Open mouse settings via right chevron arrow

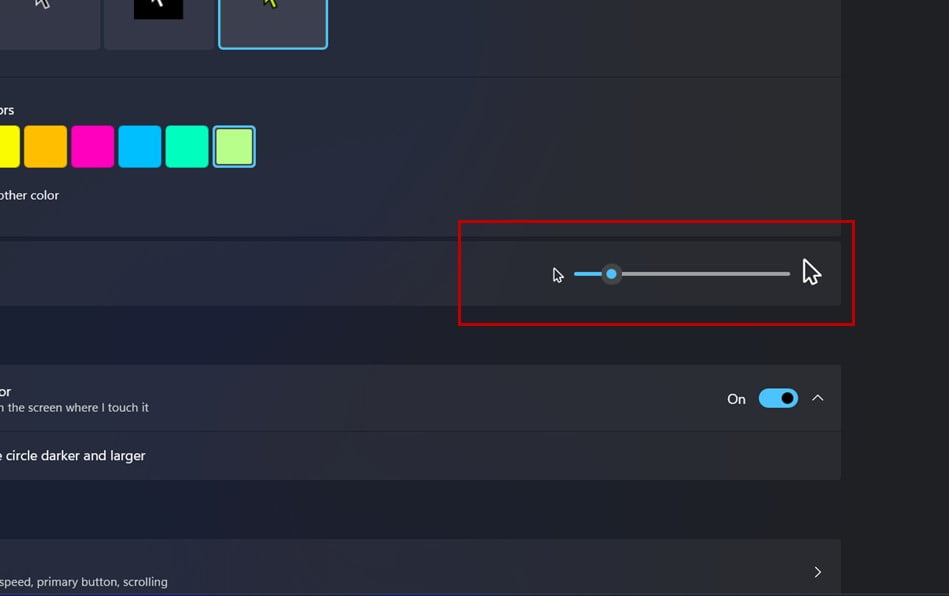[x=818, y=572]
